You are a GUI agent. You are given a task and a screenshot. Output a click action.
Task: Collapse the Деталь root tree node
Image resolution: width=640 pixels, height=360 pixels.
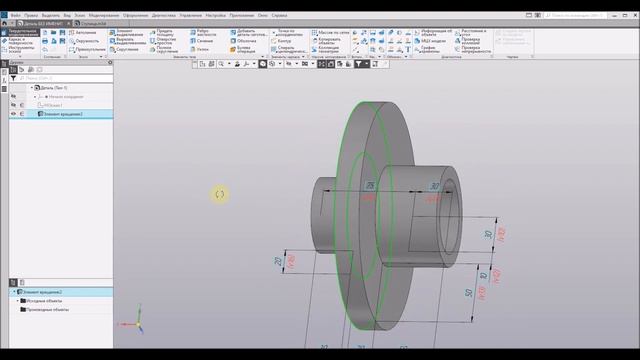pyautogui.click(x=31, y=88)
